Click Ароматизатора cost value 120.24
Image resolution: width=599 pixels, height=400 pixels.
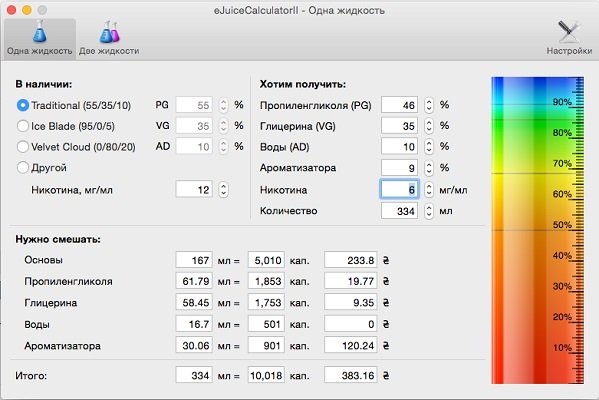tap(351, 345)
